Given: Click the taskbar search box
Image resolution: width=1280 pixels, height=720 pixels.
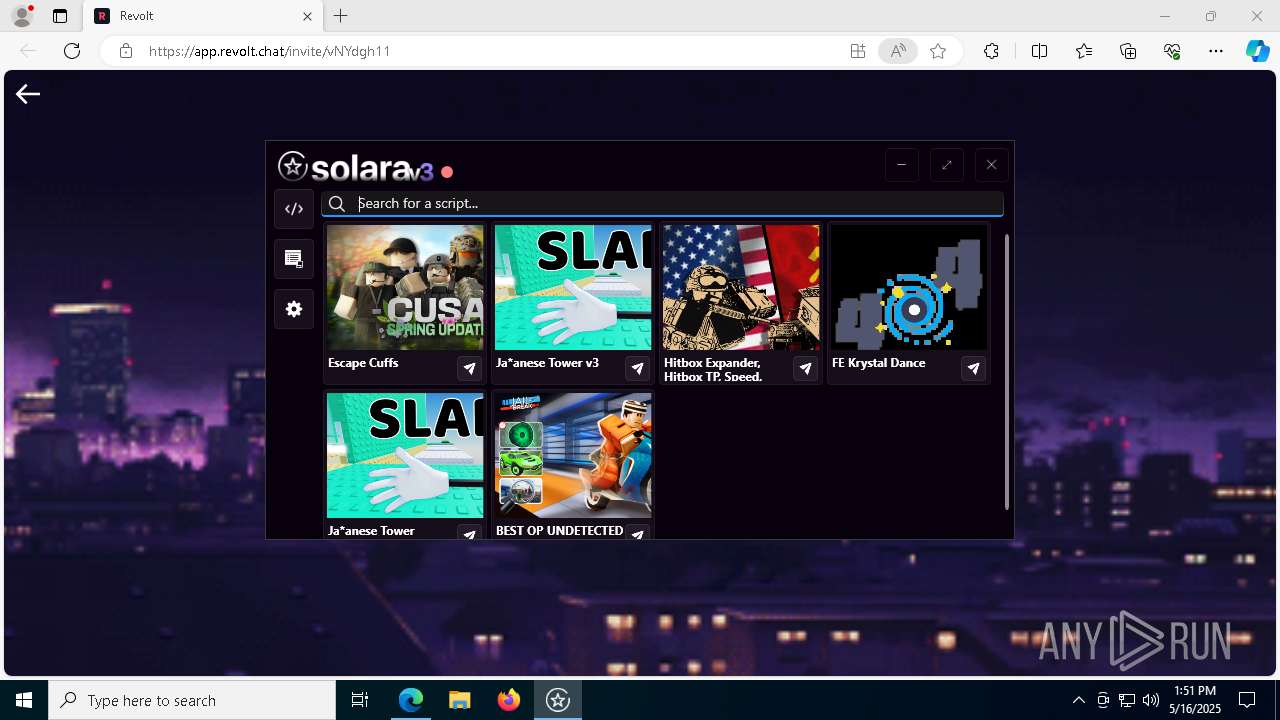Looking at the screenshot, I should coord(192,700).
